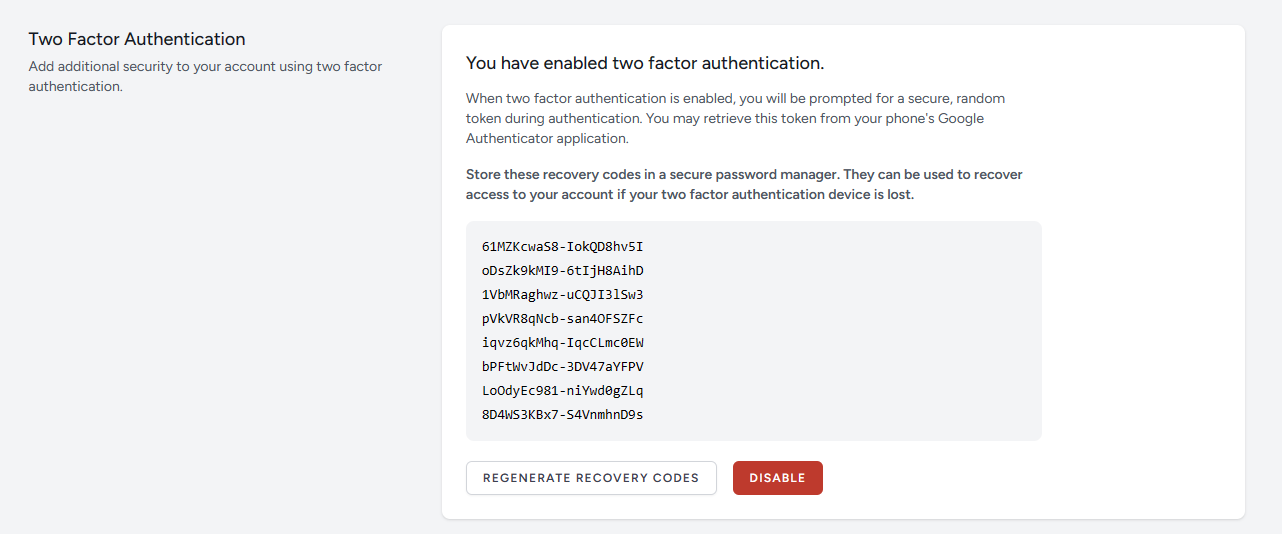Select recovery code 1VbMRaghwz-uCQJI3lSw3

(562, 294)
